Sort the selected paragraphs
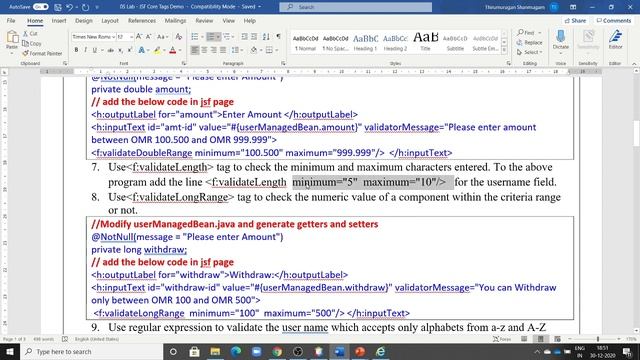The height and width of the screenshot is (360, 640). (x=266, y=37)
